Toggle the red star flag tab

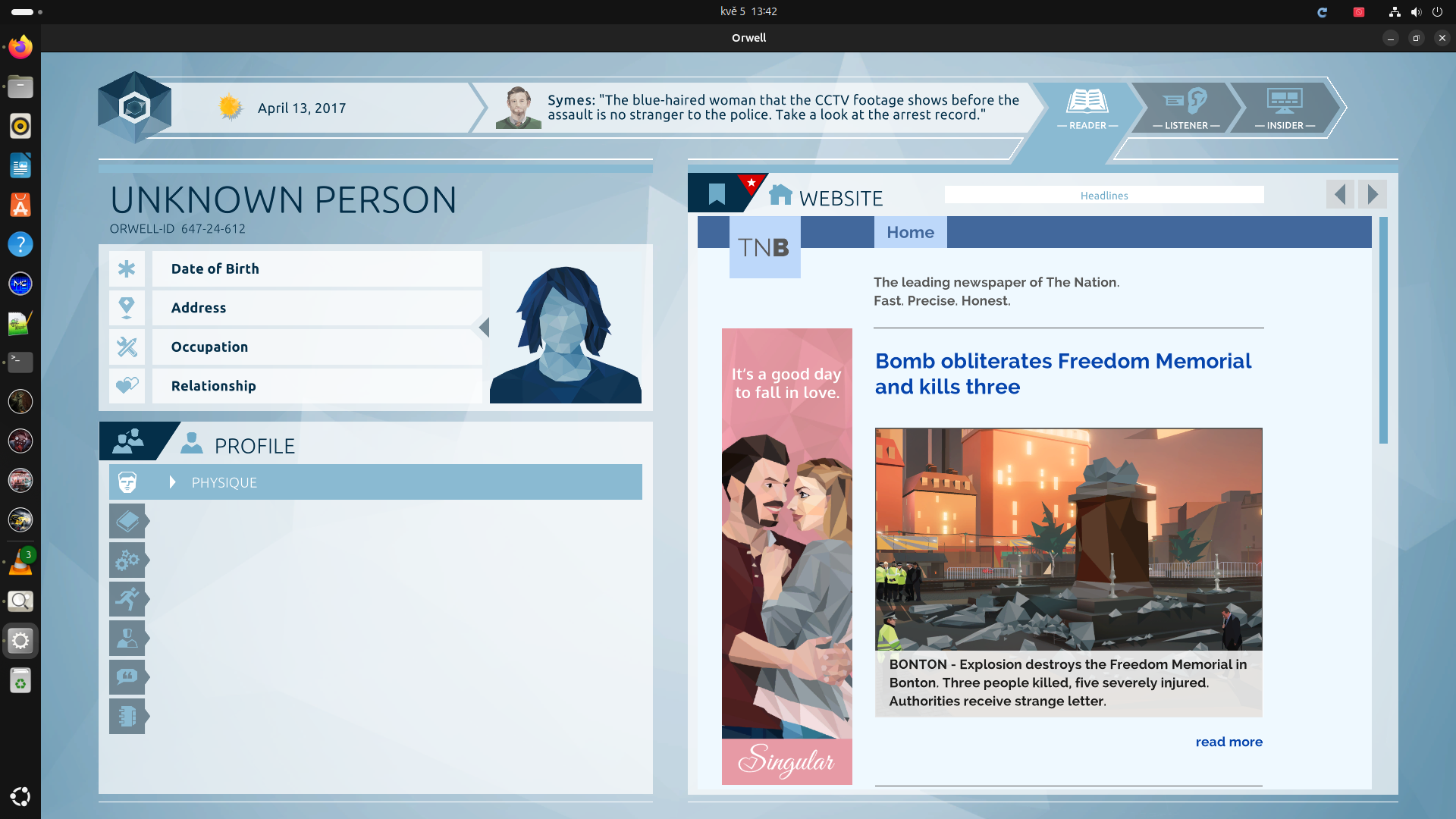[751, 184]
